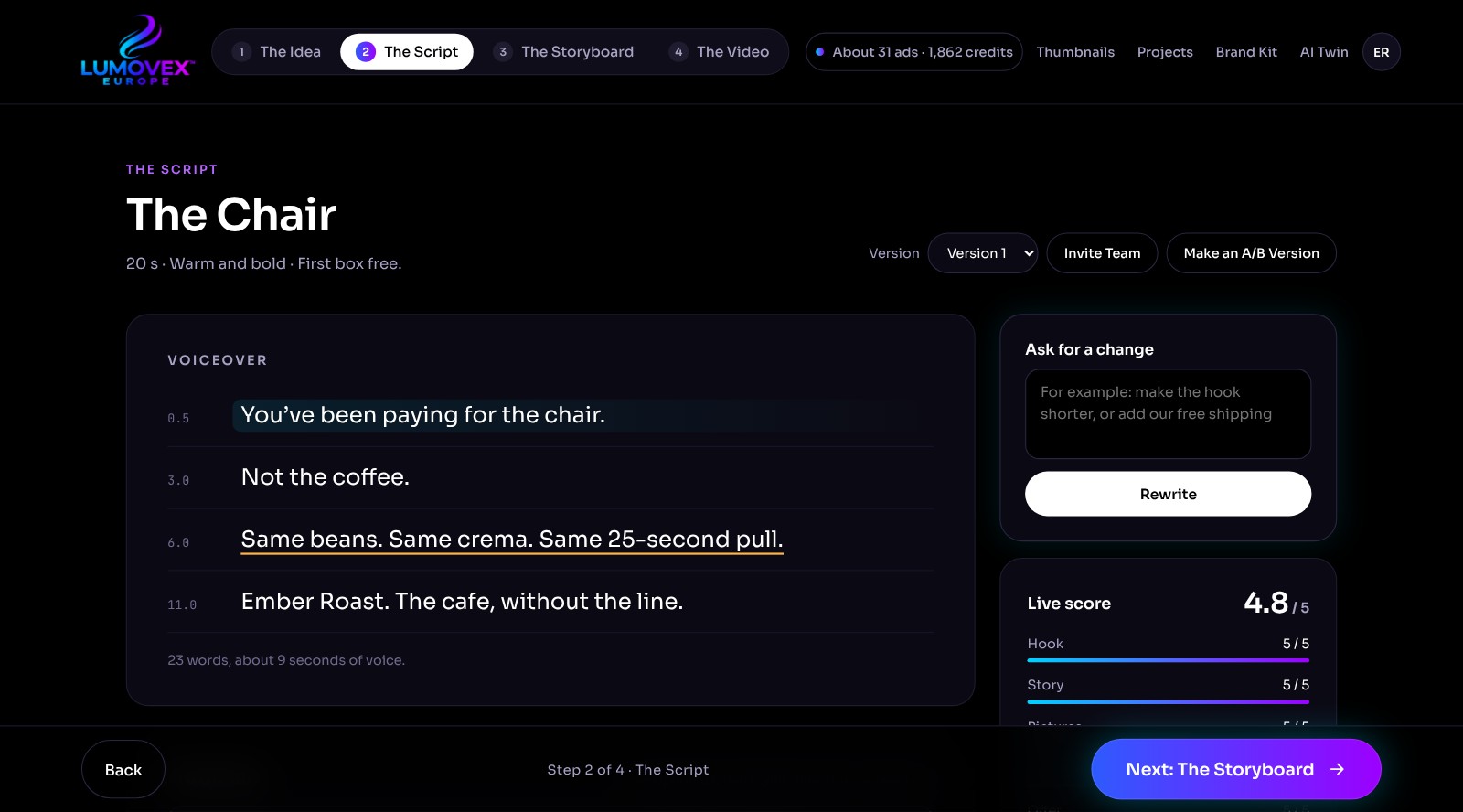
Task: Select the 'Not the coffee.' voiceover line
Action: (325, 477)
